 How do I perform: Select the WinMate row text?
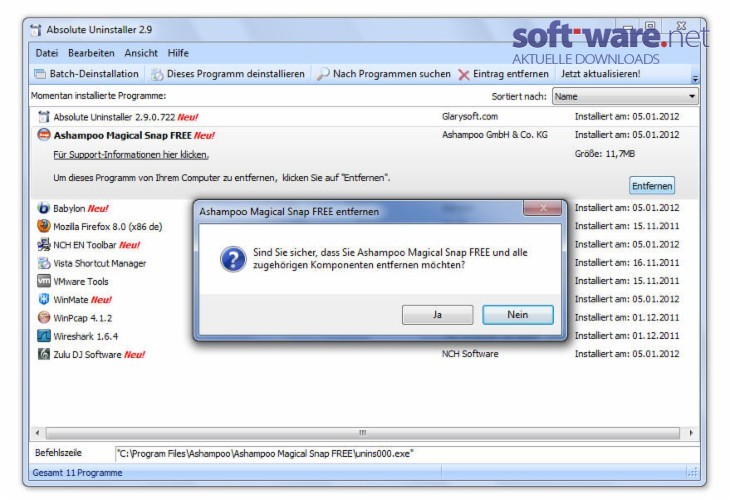70,300
